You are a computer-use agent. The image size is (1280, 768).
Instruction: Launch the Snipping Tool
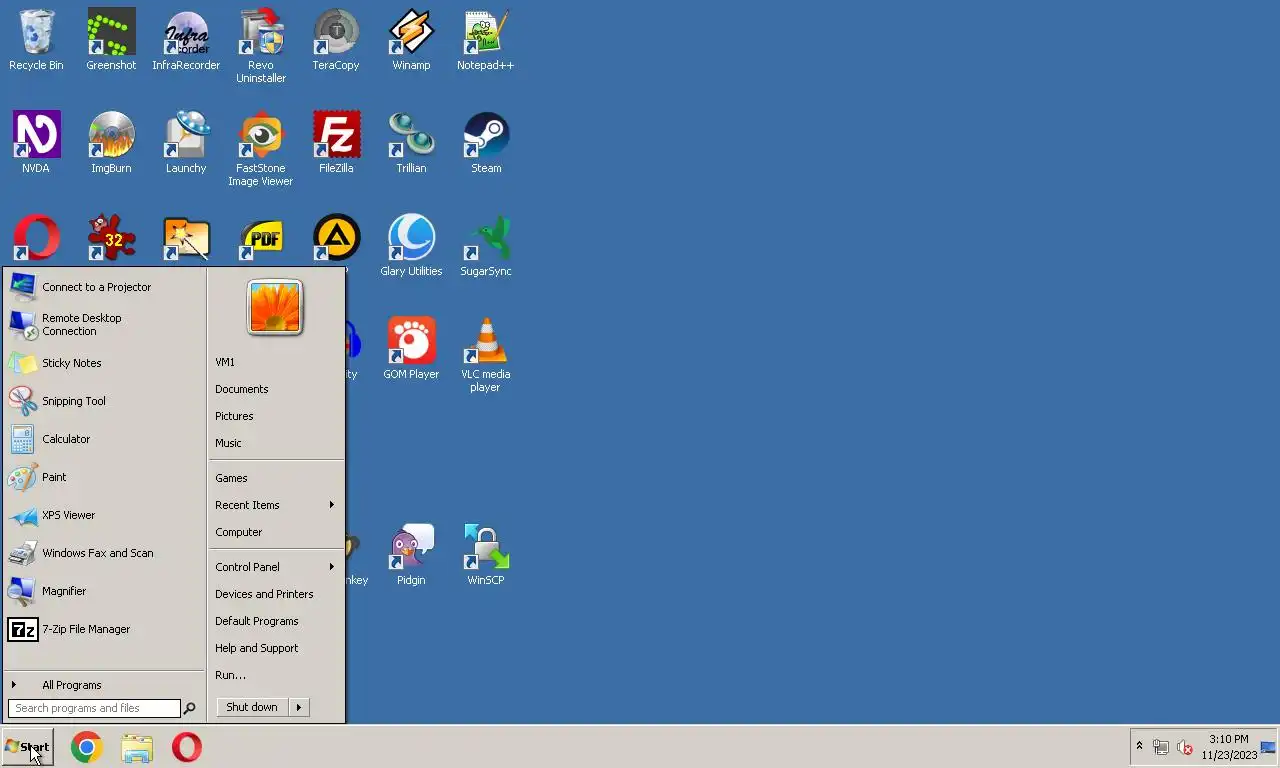[105, 401]
